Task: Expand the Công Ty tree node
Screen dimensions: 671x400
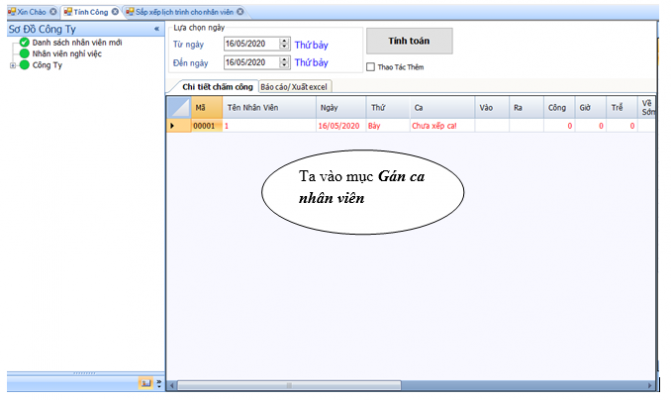Action: (11, 66)
